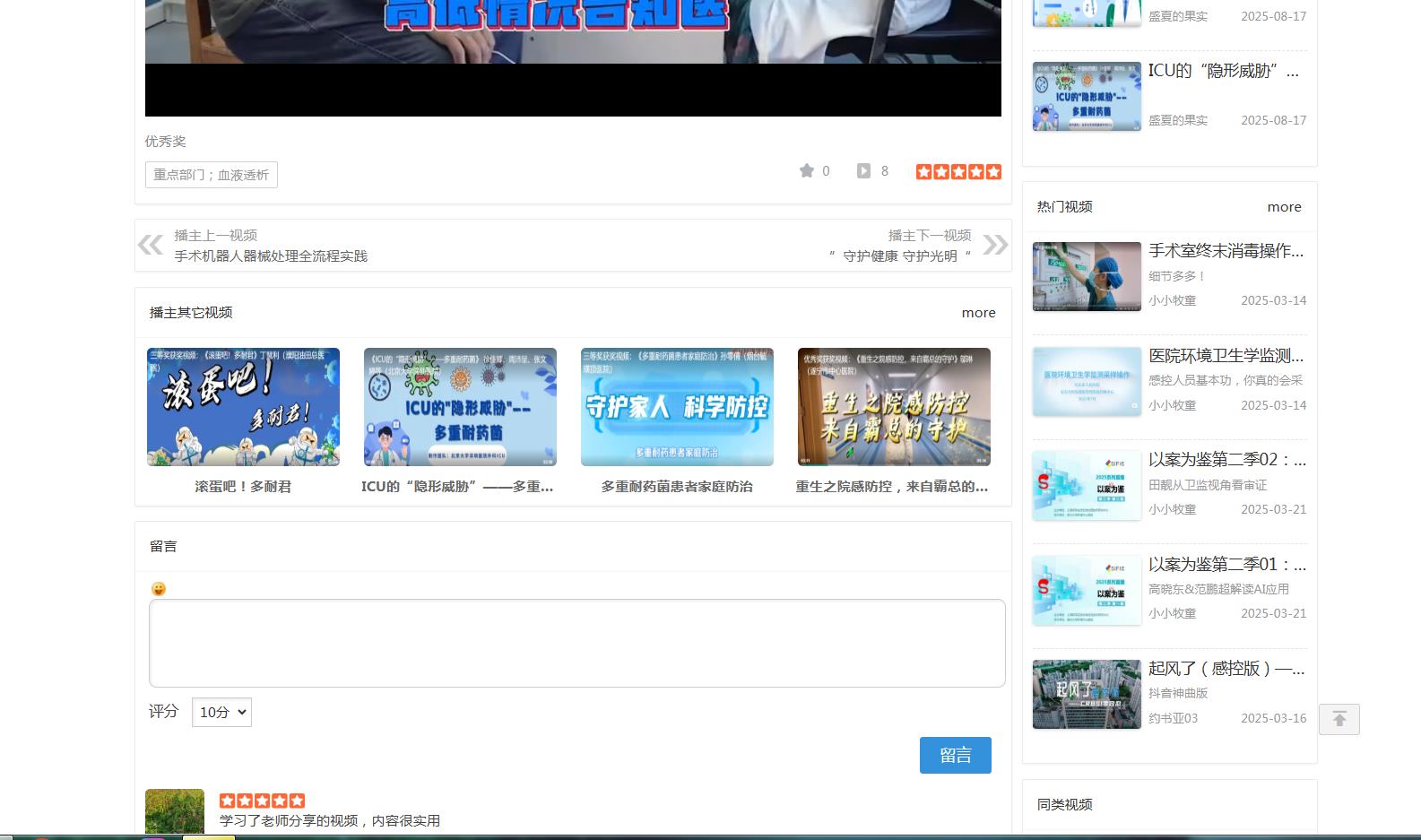
Task: Click the 重点部门；血液透析 tag
Action: 212,175
